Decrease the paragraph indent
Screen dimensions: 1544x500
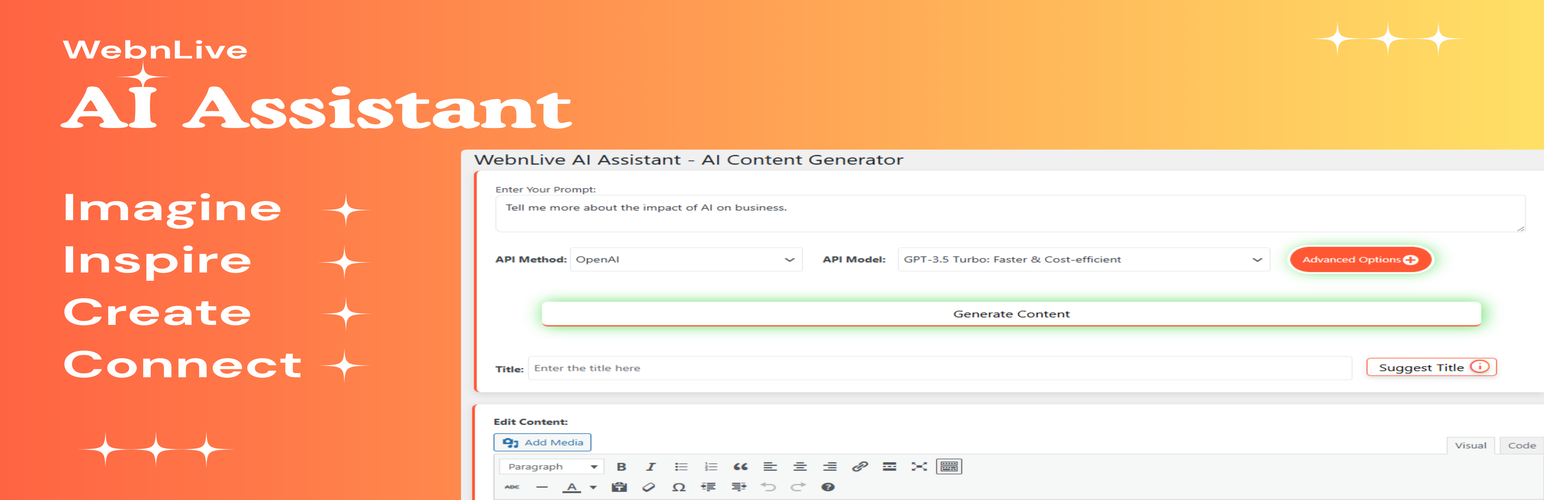pos(709,488)
